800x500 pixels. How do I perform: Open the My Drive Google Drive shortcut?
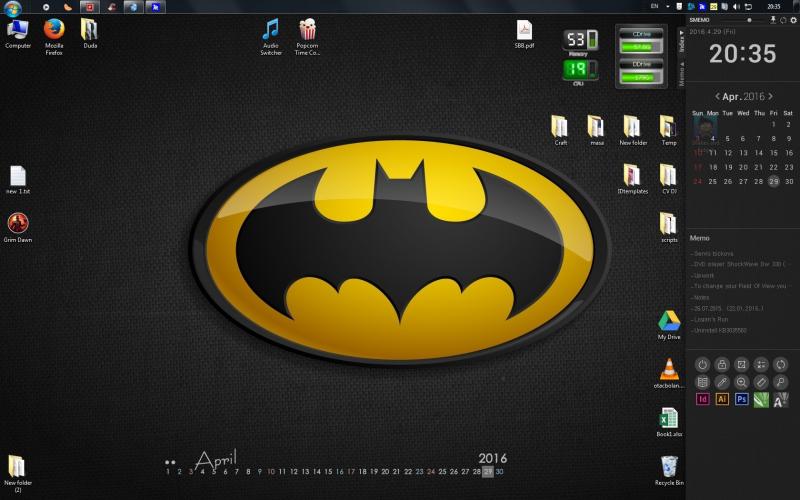(668, 325)
